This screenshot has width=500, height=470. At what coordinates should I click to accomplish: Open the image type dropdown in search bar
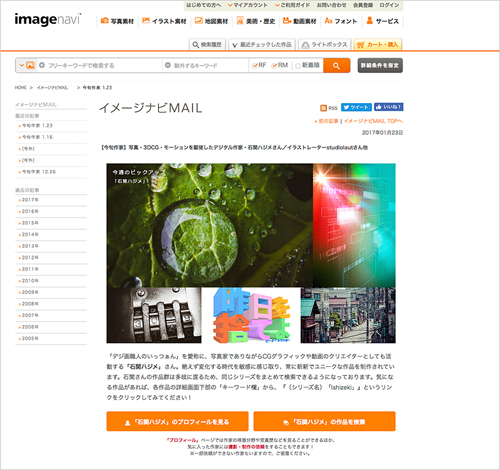pos(27,65)
